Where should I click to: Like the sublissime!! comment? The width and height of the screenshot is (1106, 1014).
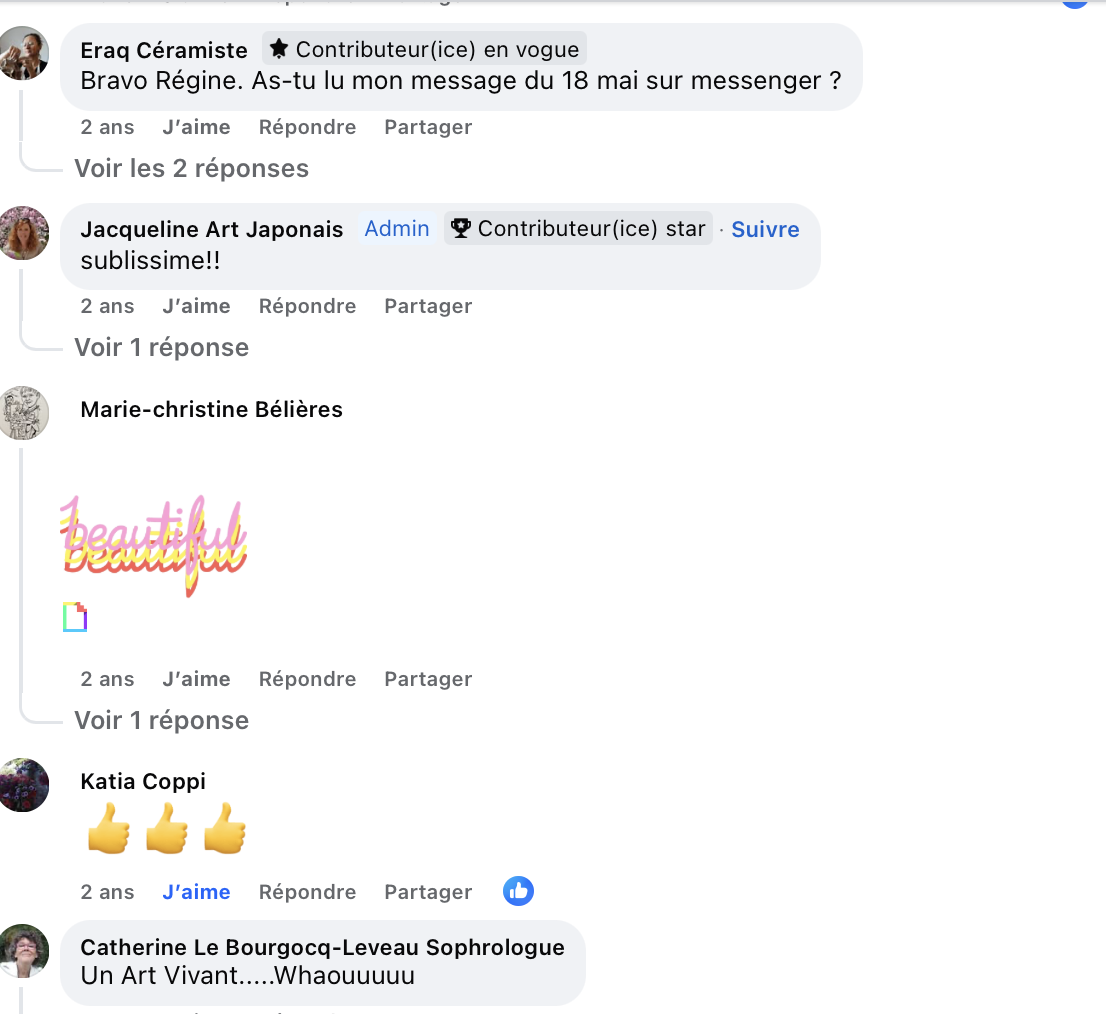pyautogui.click(x=196, y=306)
